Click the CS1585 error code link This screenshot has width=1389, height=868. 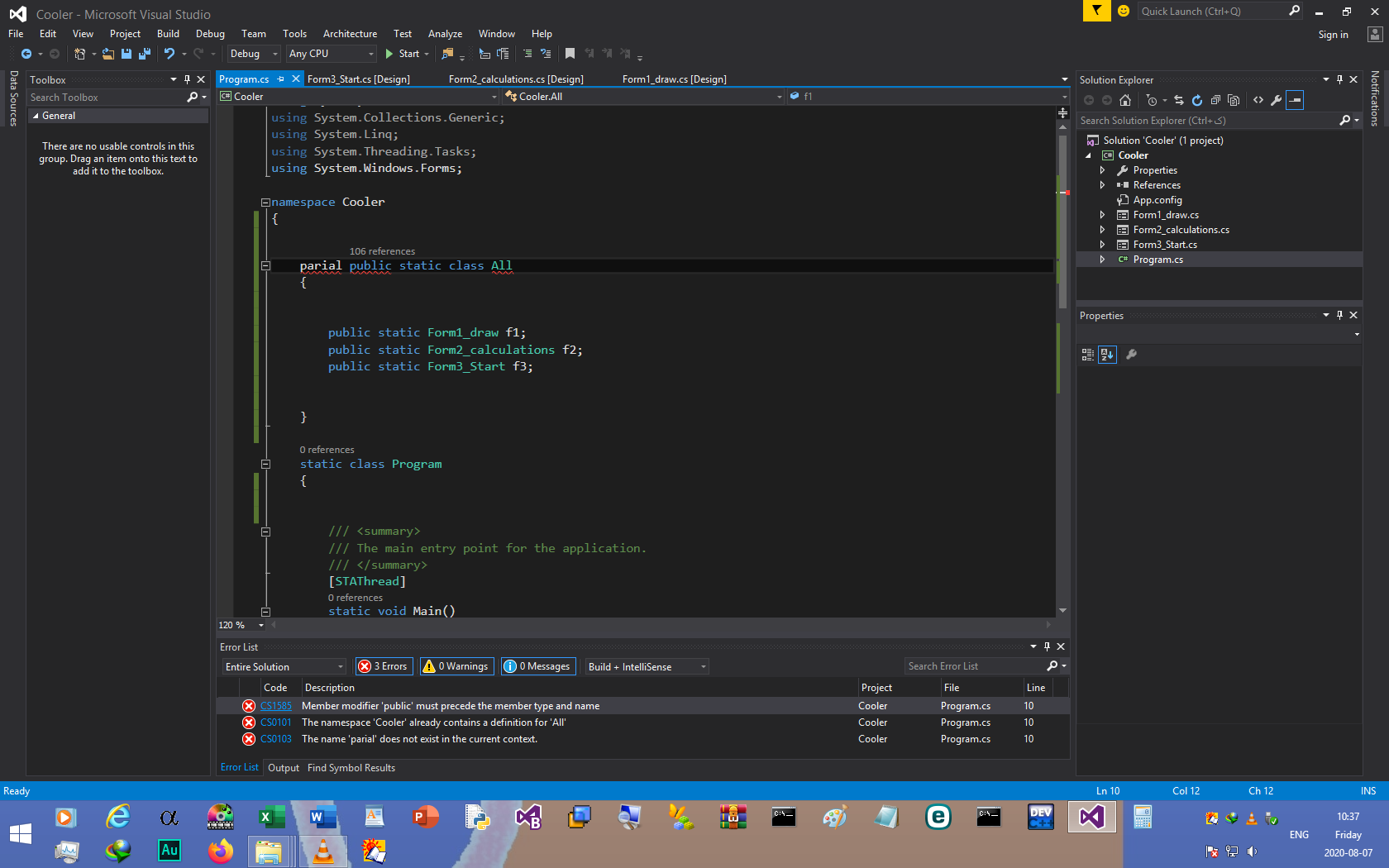[276, 706]
